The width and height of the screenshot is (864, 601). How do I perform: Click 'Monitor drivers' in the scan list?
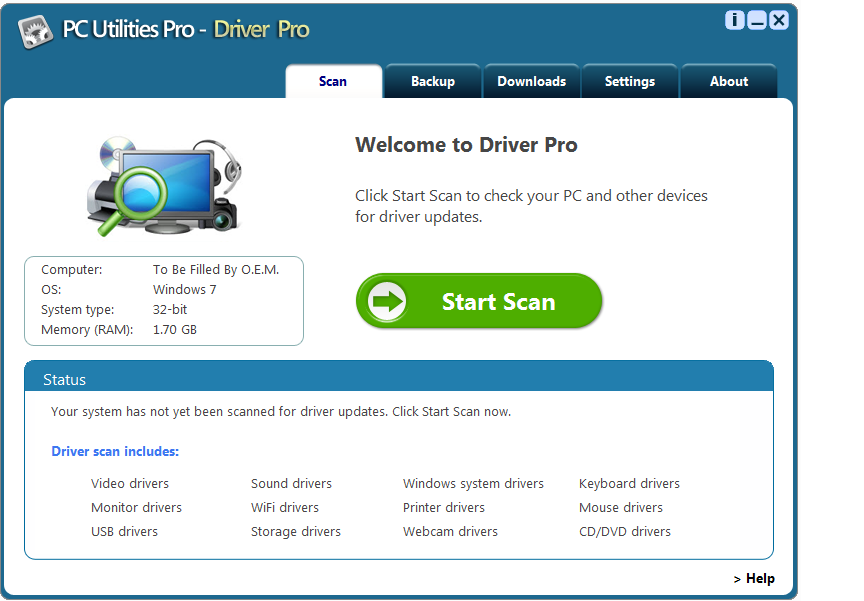[137, 507]
